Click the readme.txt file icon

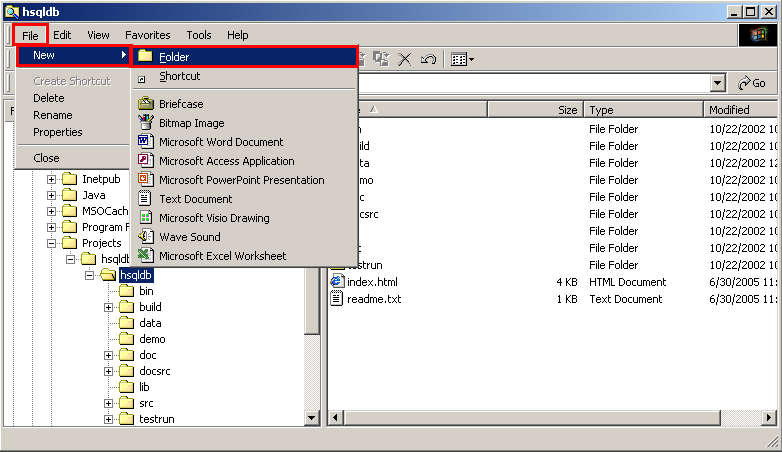click(337, 299)
